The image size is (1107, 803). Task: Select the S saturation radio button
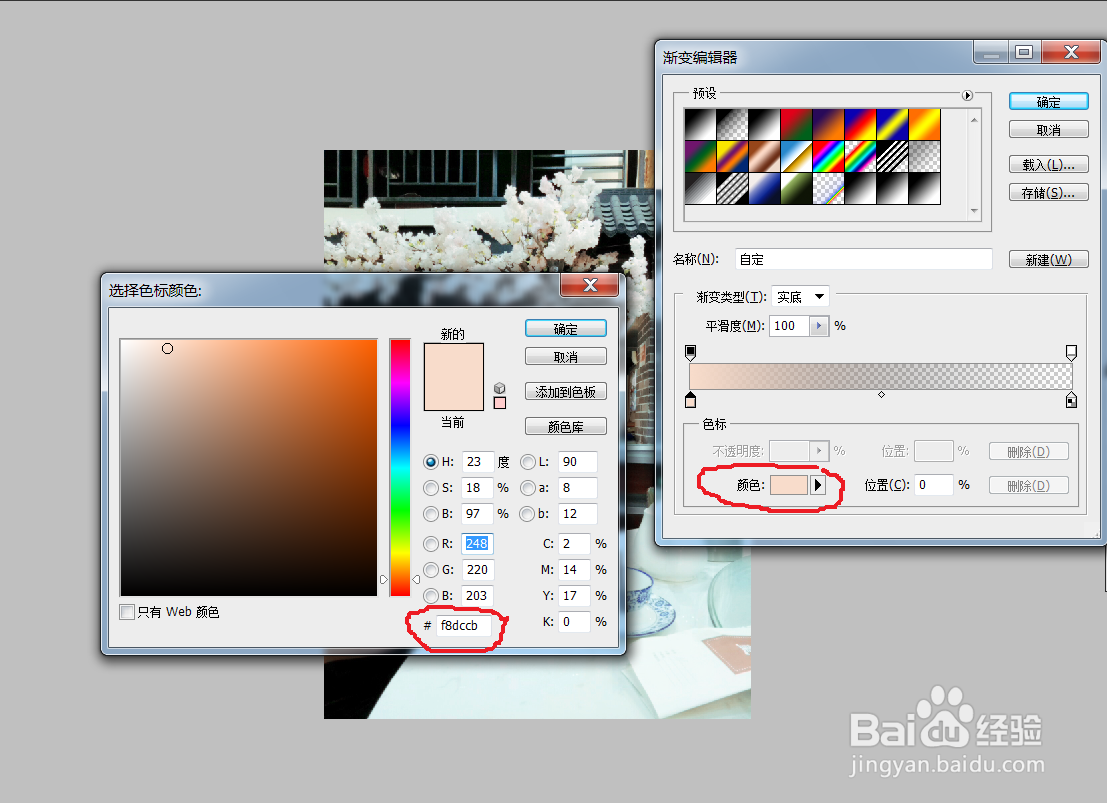click(431, 488)
